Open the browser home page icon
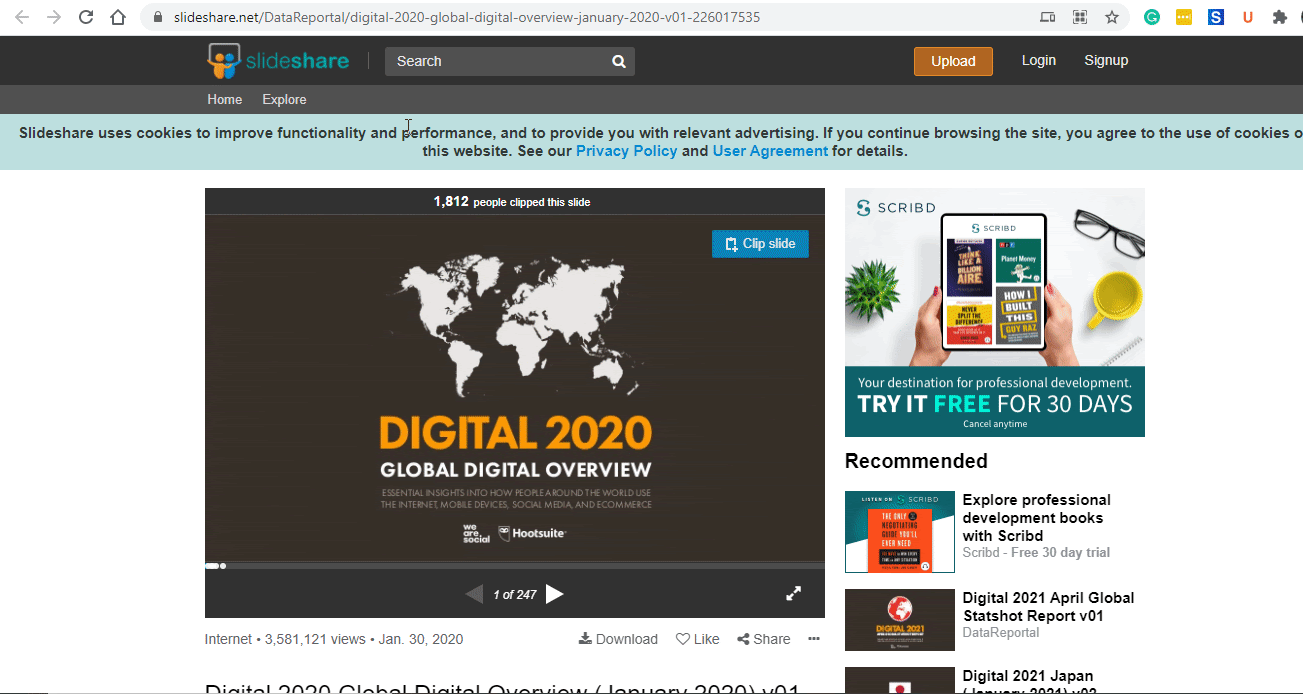 click(118, 17)
